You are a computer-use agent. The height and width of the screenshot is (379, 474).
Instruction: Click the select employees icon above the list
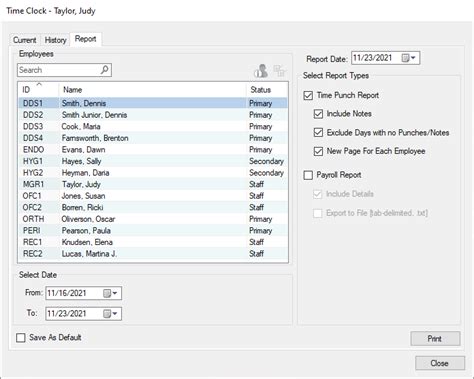261,70
